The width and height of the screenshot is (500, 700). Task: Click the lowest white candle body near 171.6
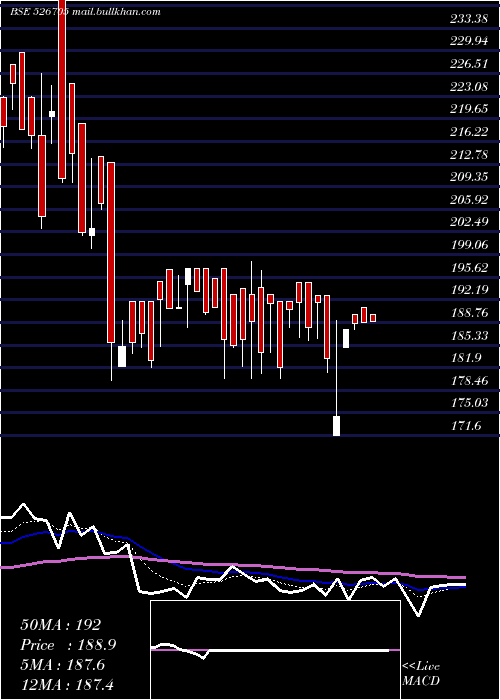coord(337,426)
